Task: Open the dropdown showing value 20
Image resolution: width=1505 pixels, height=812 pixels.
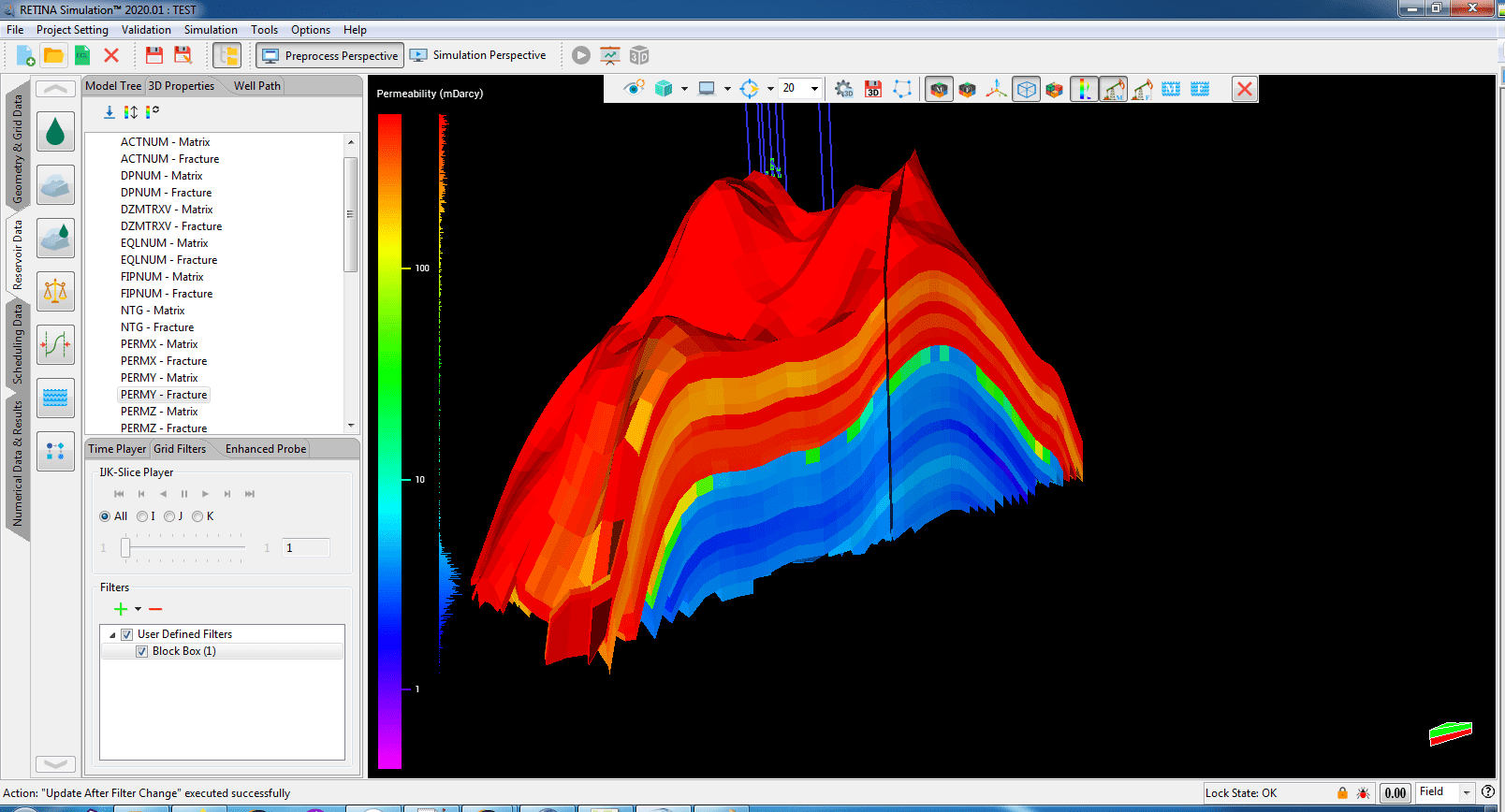Action: tap(813, 89)
